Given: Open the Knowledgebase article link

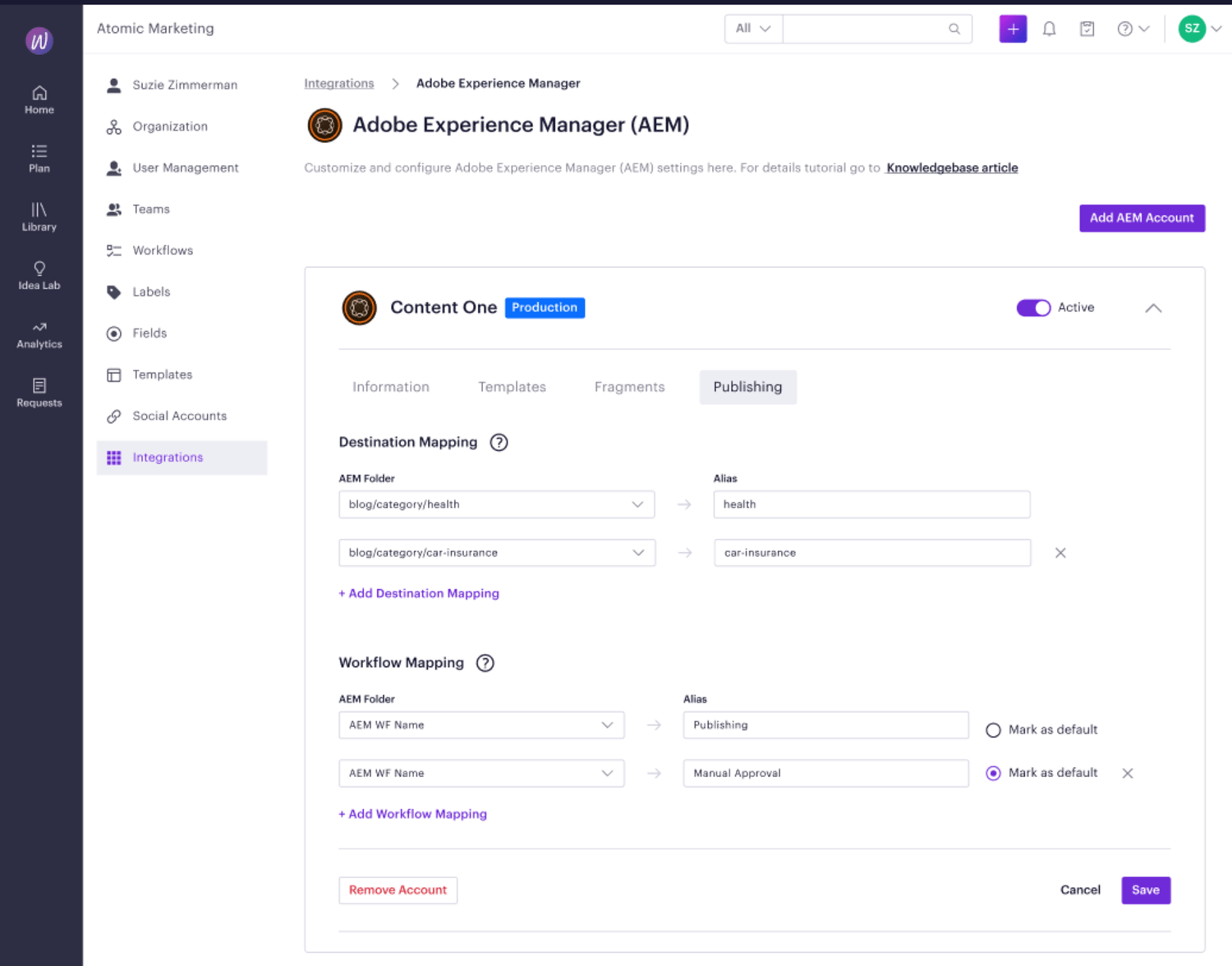Looking at the screenshot, I should point(952,168).
